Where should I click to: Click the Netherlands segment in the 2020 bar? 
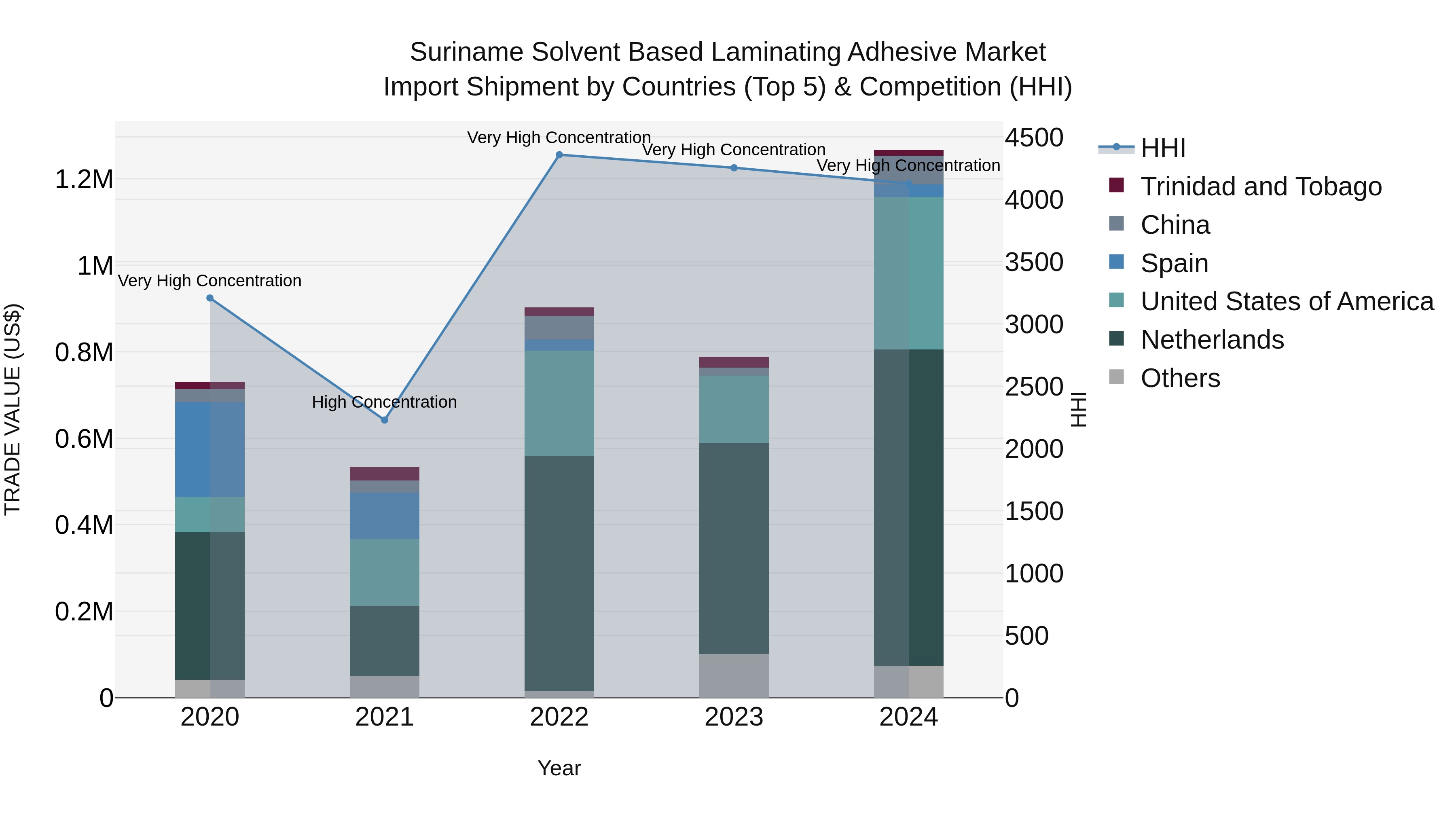pos(210,606)
